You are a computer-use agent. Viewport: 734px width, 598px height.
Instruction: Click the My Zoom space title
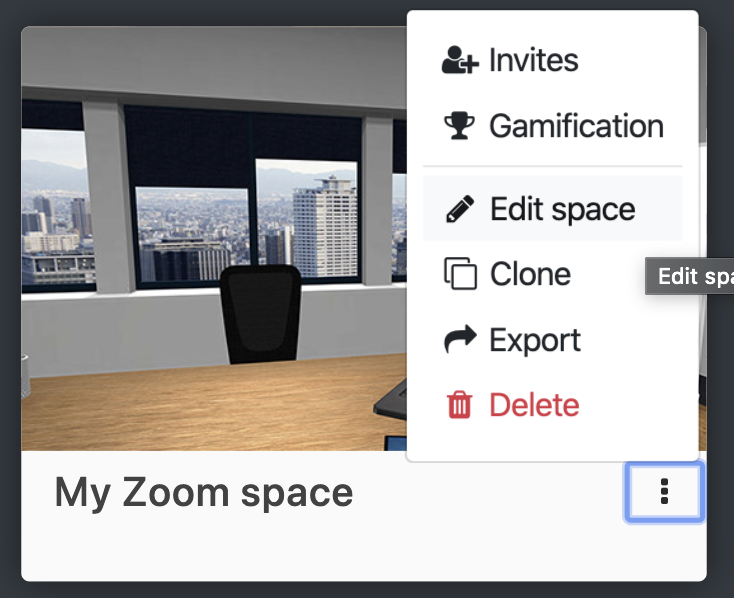click(204, 493)
